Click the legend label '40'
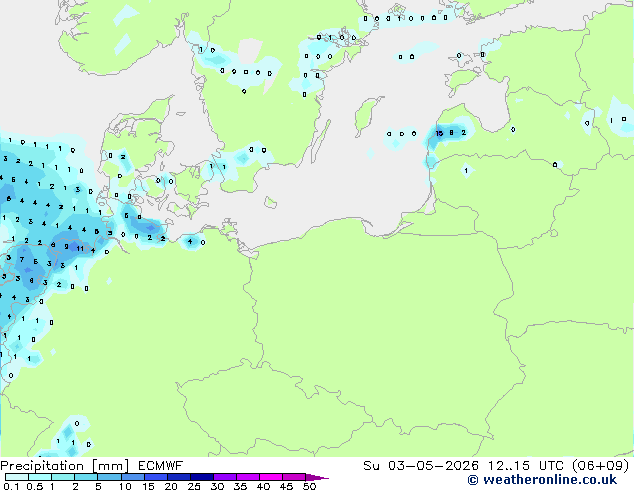This screenshot has height=490, width=634. [x=263, y=486]
